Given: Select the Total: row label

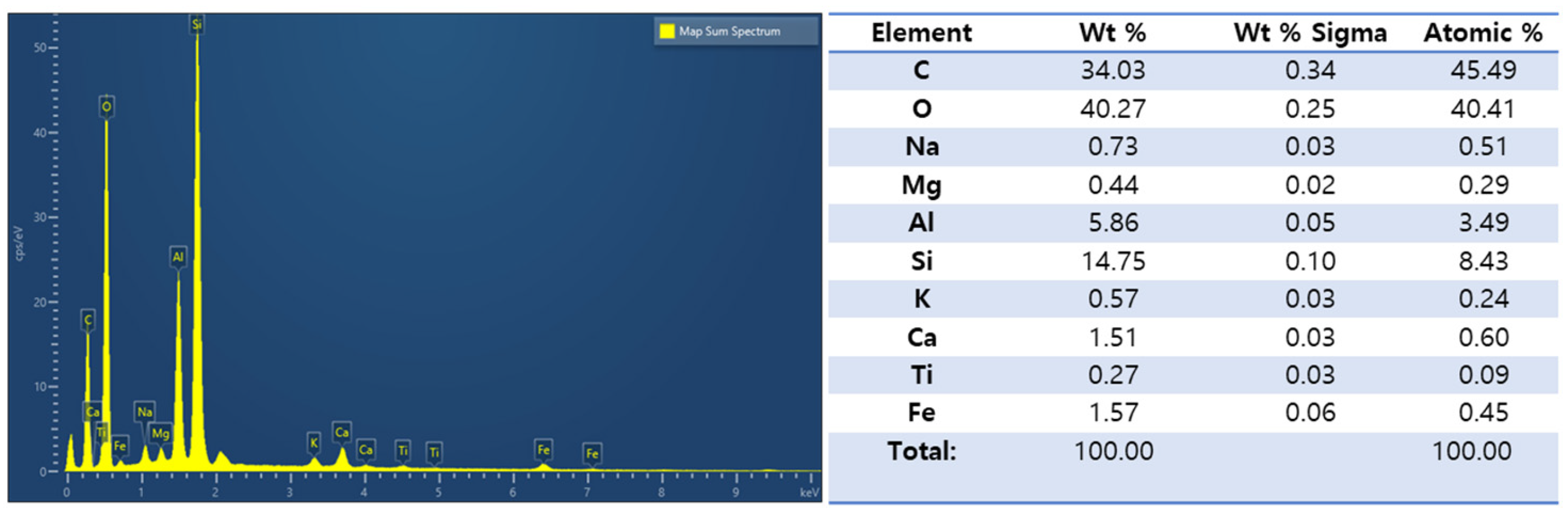Looking at the screenshot, I should point(922,451).
